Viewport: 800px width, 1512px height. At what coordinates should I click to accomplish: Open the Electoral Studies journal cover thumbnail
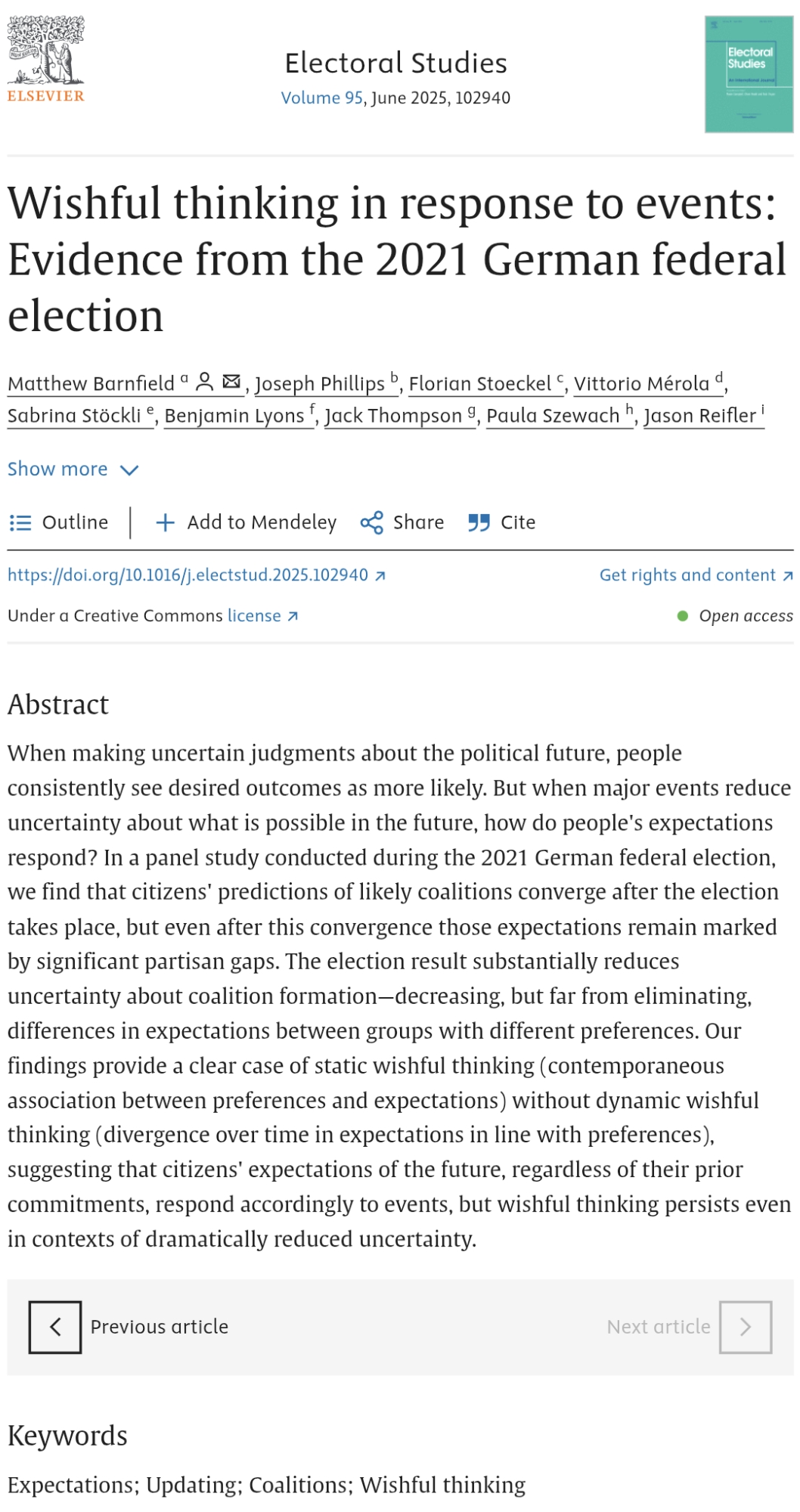point(748,74)
